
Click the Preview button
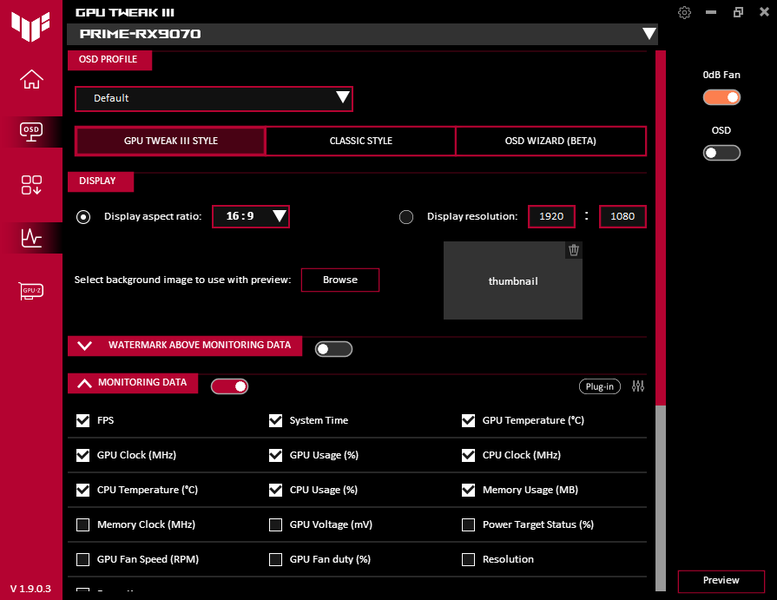[721, 581]
